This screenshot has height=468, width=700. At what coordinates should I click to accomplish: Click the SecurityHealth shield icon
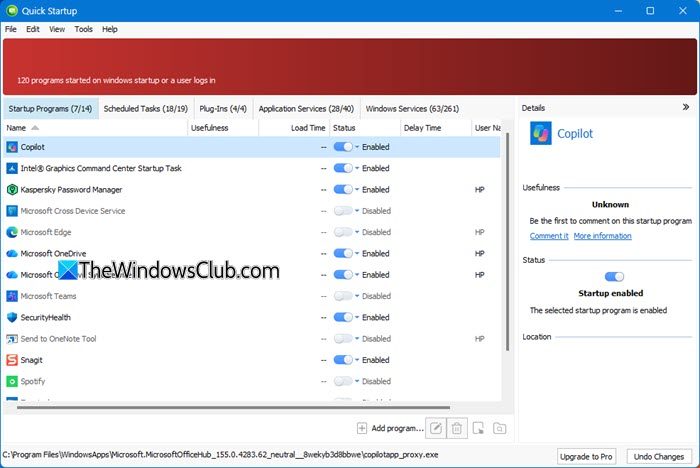click(12, 318)
